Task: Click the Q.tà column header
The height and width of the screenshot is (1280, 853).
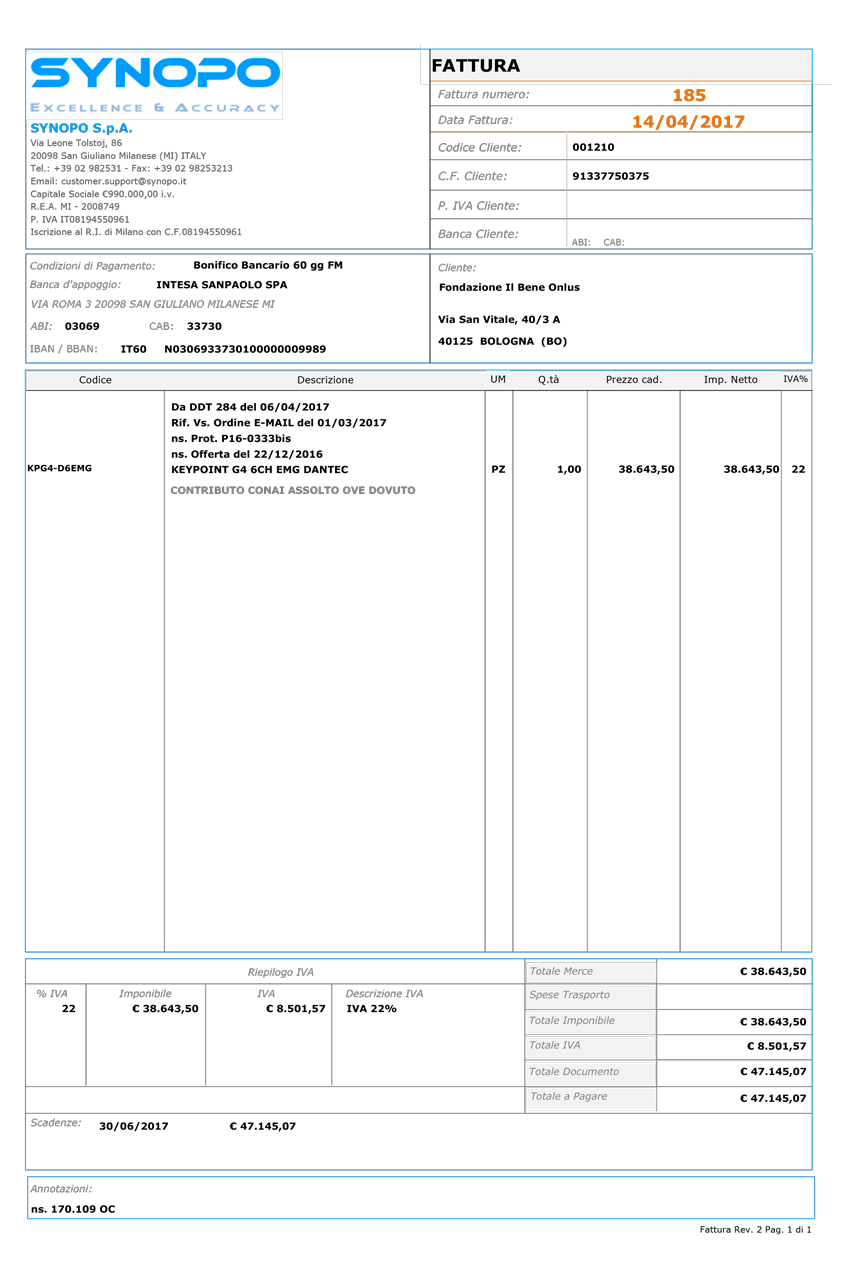Action: tap(548, 380)
